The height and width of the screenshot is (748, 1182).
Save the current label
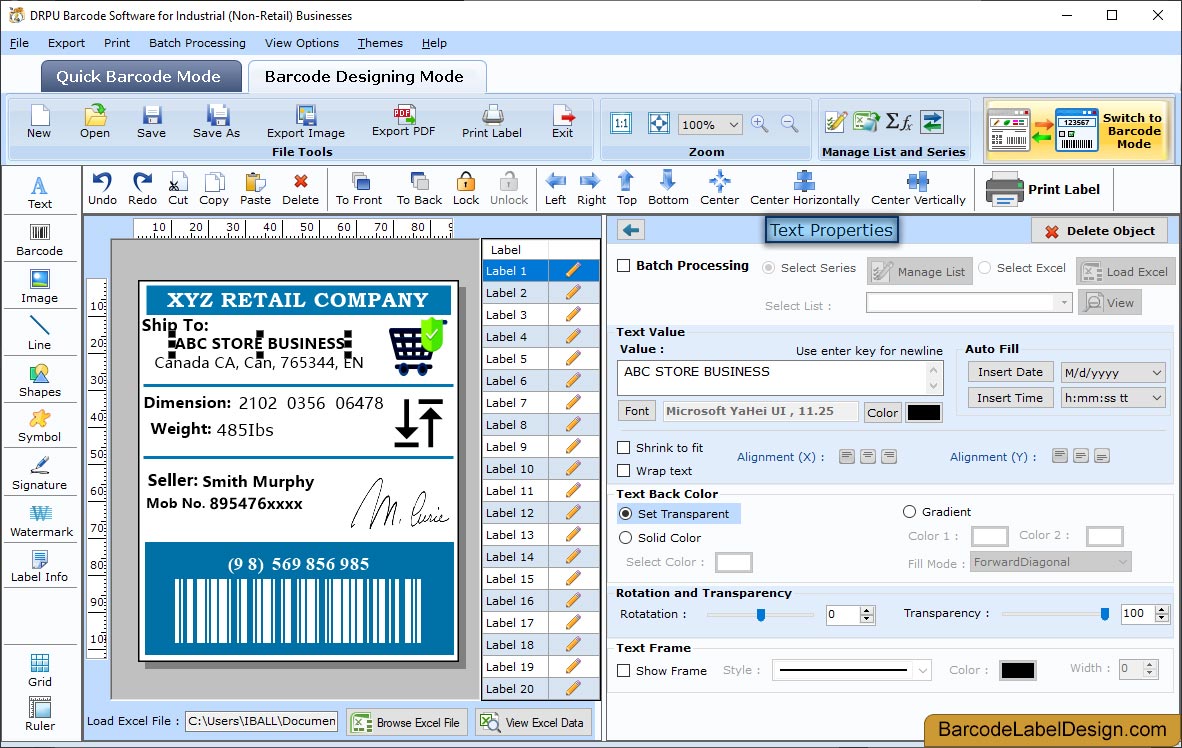tap(152, 121)
